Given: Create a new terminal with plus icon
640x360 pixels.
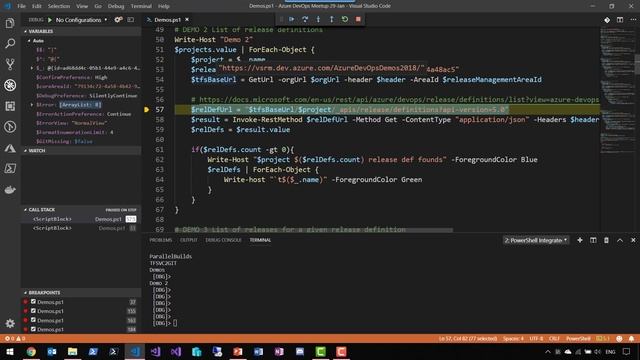Looking at the screenshot, I should tap(580, 240).
